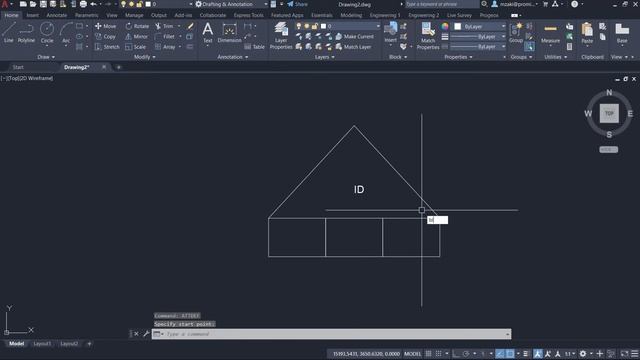Image resolution: width=640 pixels, height=360 pixels.
Task: Toggle annotation visibility in status bar
Action: pyautogui.click(x=538, y=353)
